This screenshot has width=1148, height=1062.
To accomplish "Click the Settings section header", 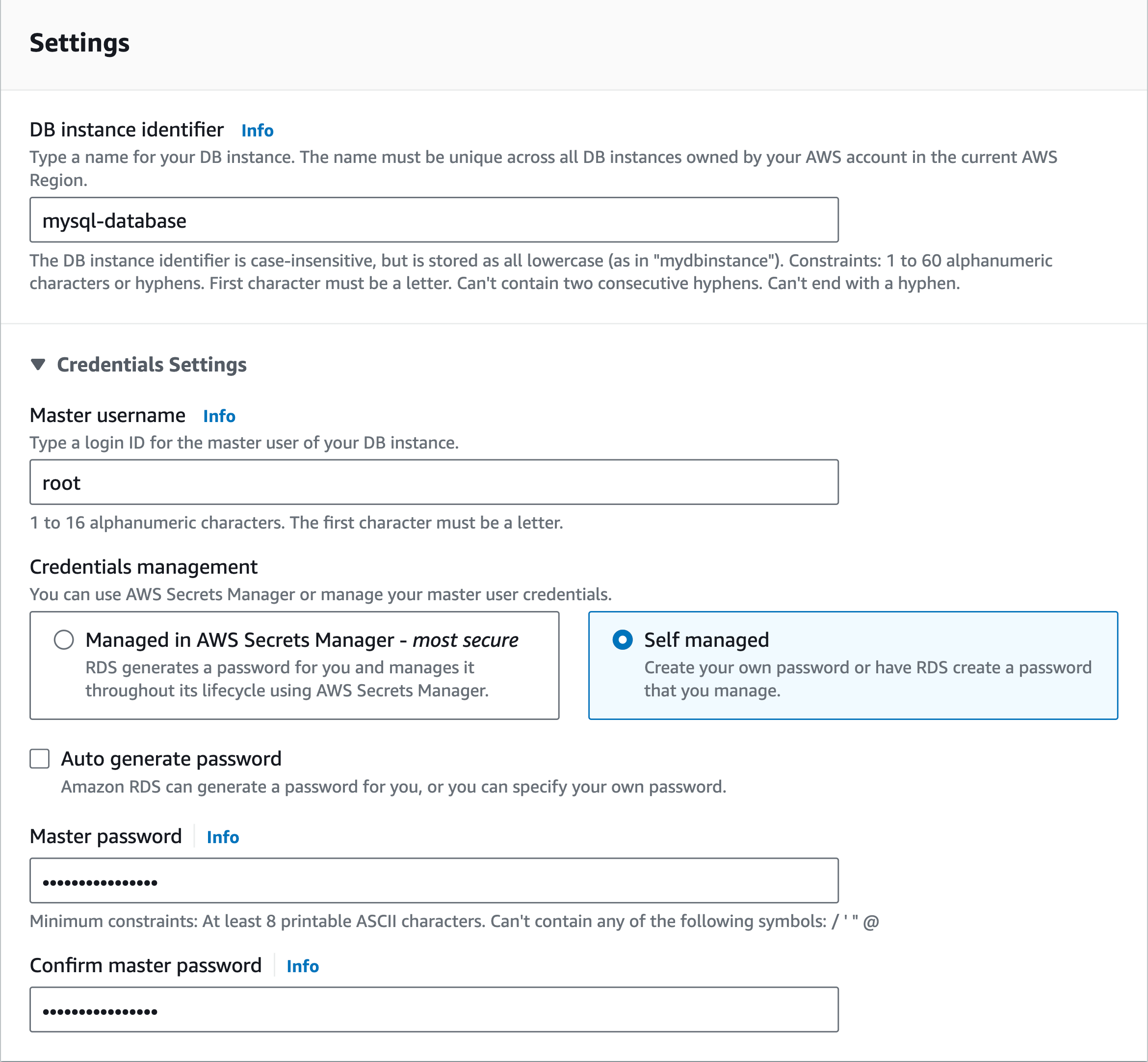I will (79, 43).
